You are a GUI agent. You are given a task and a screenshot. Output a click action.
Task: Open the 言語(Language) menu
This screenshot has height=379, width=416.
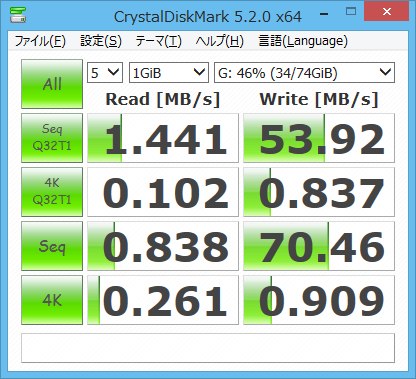[303, 41]
